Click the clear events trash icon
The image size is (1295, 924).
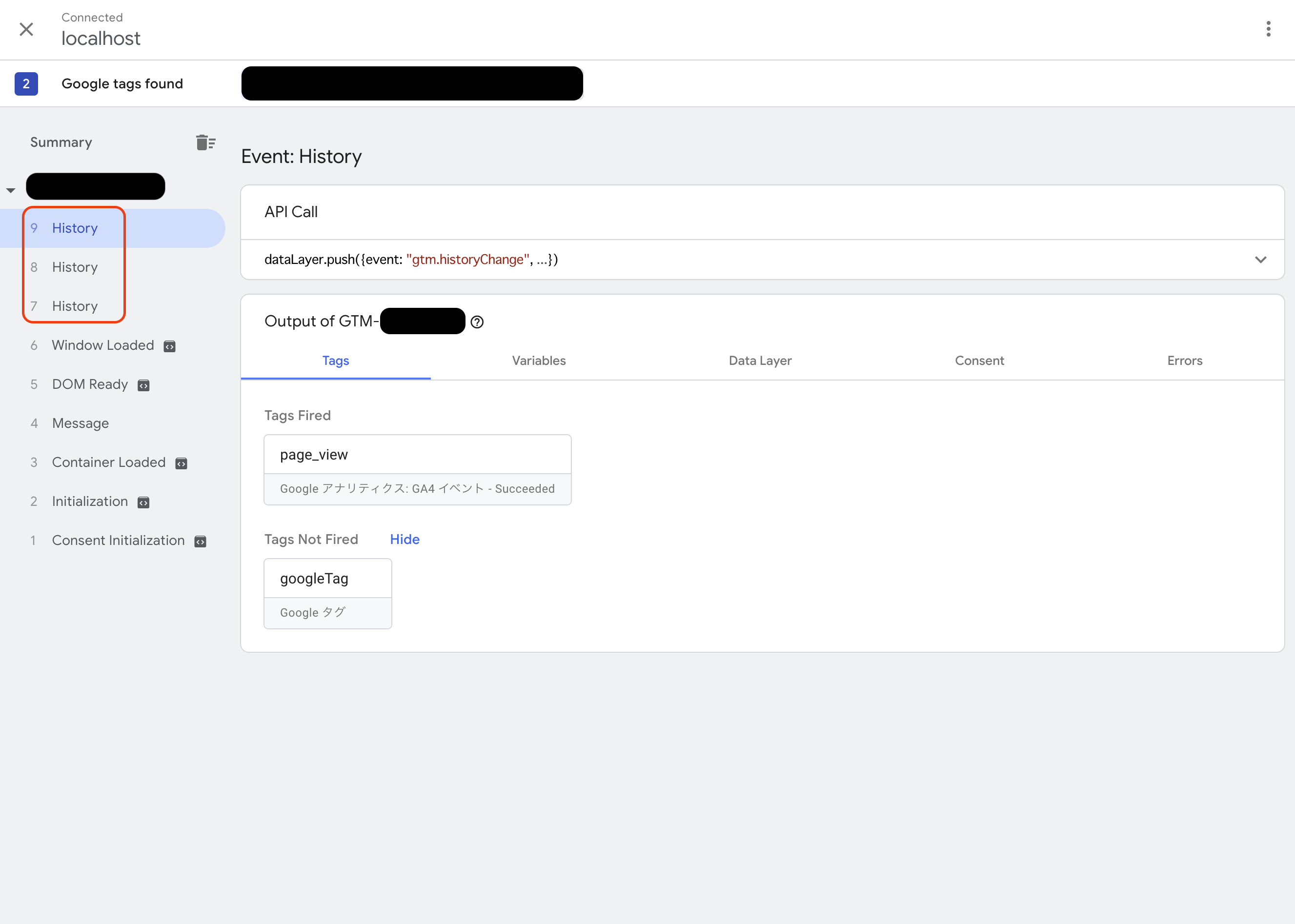[x=205, y=141]
